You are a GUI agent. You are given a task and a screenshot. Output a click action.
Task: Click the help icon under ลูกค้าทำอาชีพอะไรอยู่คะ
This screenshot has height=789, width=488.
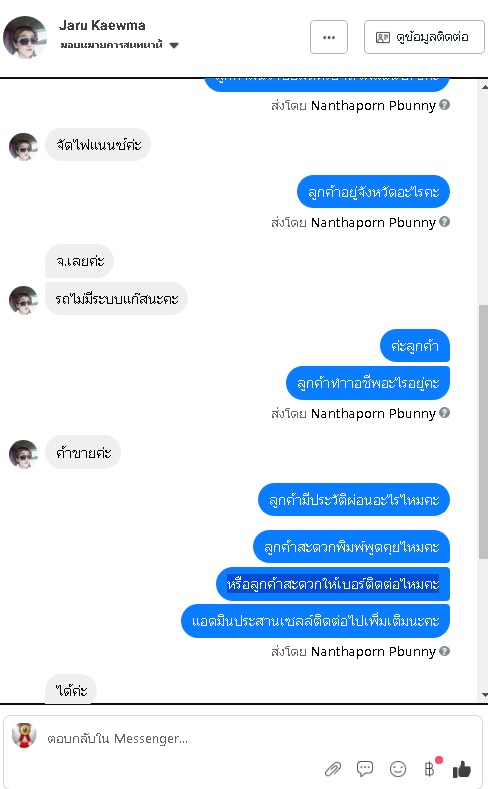click(x=444, y=413)
